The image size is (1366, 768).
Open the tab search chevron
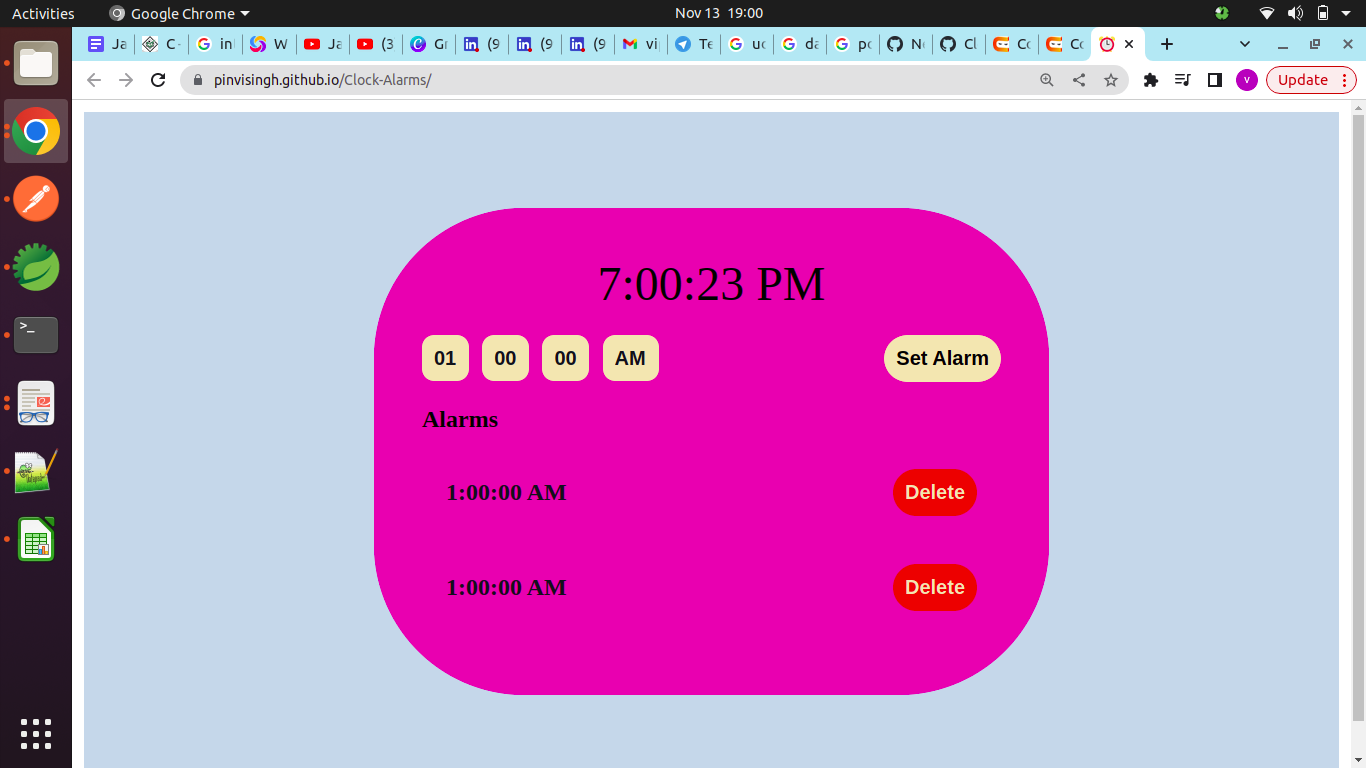1244,44
